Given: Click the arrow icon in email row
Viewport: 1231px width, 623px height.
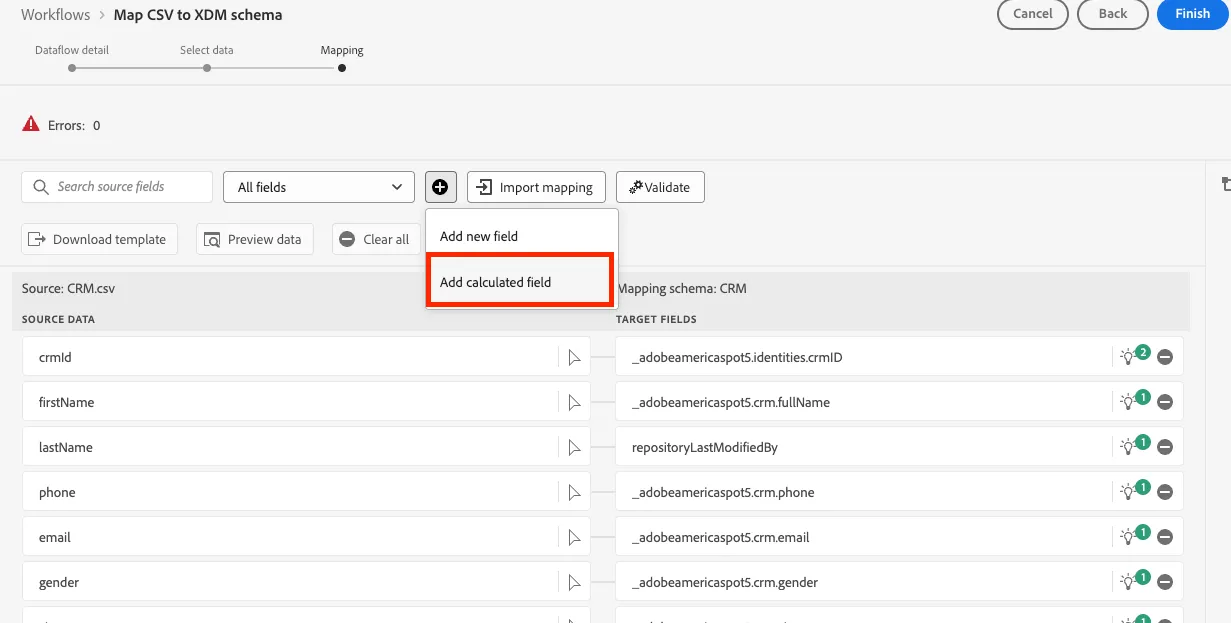Looking at the screenshot, I should pyautogui.click(x=574, y=537).
